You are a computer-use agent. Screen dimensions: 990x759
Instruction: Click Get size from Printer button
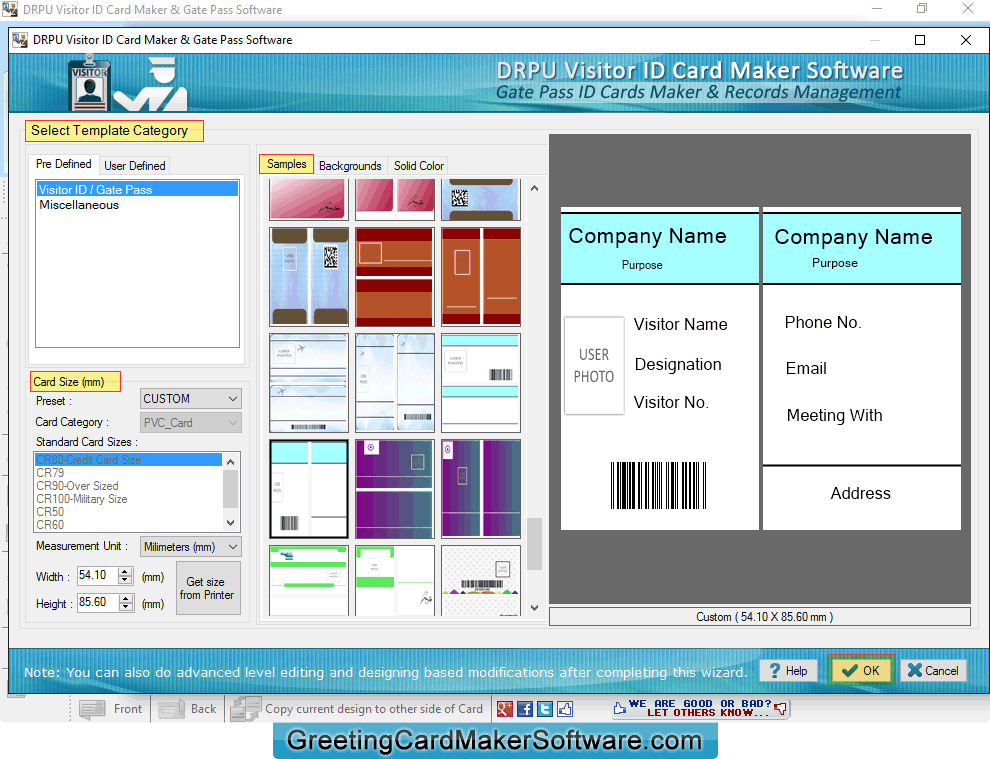[x=208, y=588]
